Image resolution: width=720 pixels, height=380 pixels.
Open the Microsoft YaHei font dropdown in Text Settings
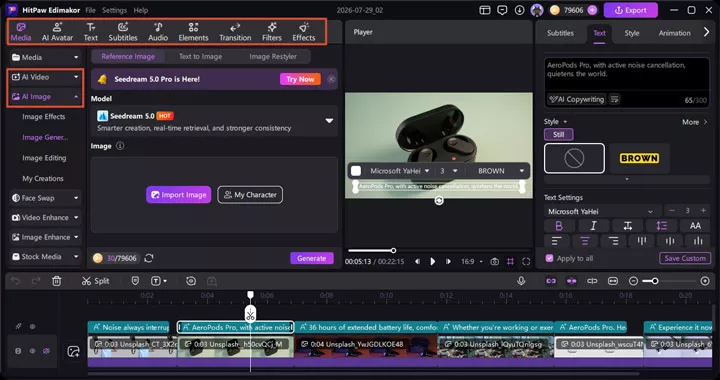pos(603,212)
